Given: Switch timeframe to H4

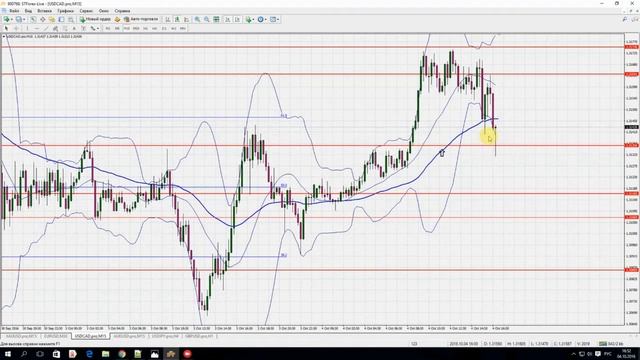Looking at the screenshot, I should pyautogui.click(x=155, y=29).
